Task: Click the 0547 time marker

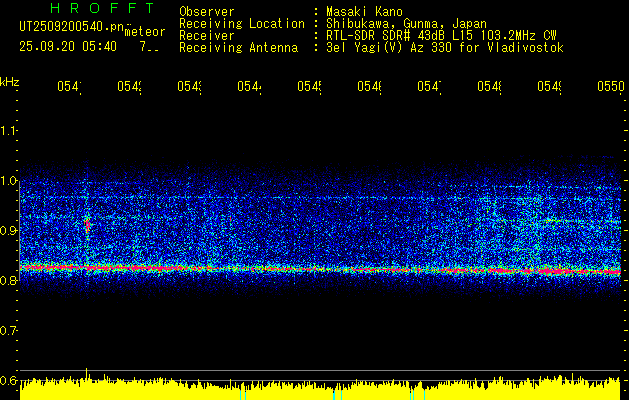Action: [x=430, y=86]
